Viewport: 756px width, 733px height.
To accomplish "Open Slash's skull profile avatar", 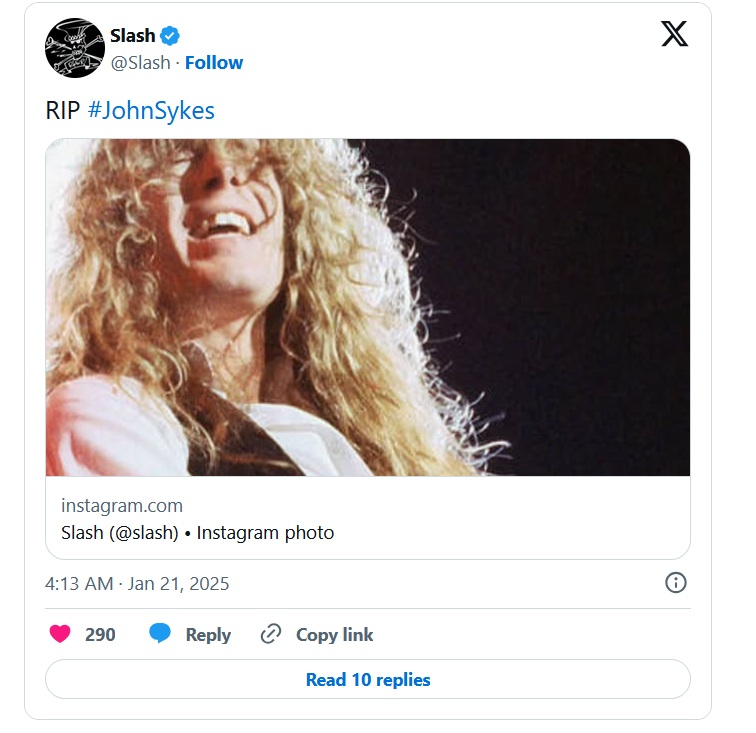I will [x=75, y=48].
